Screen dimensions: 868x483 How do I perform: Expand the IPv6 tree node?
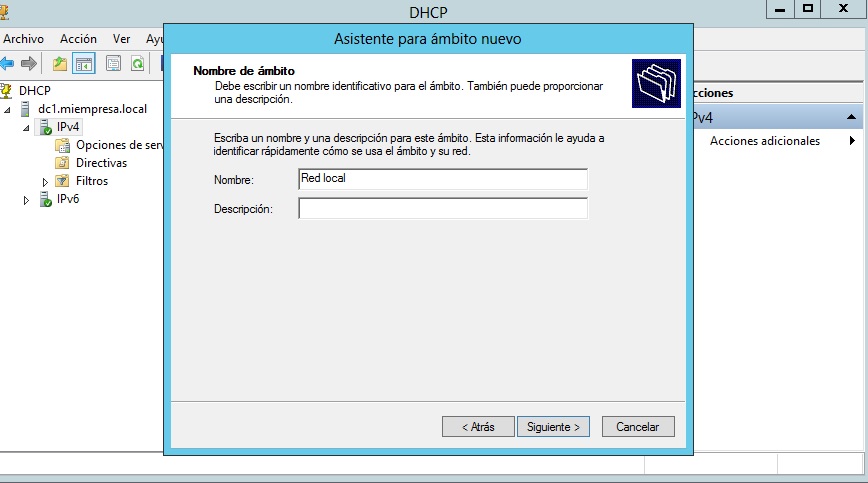pos(27,200)
